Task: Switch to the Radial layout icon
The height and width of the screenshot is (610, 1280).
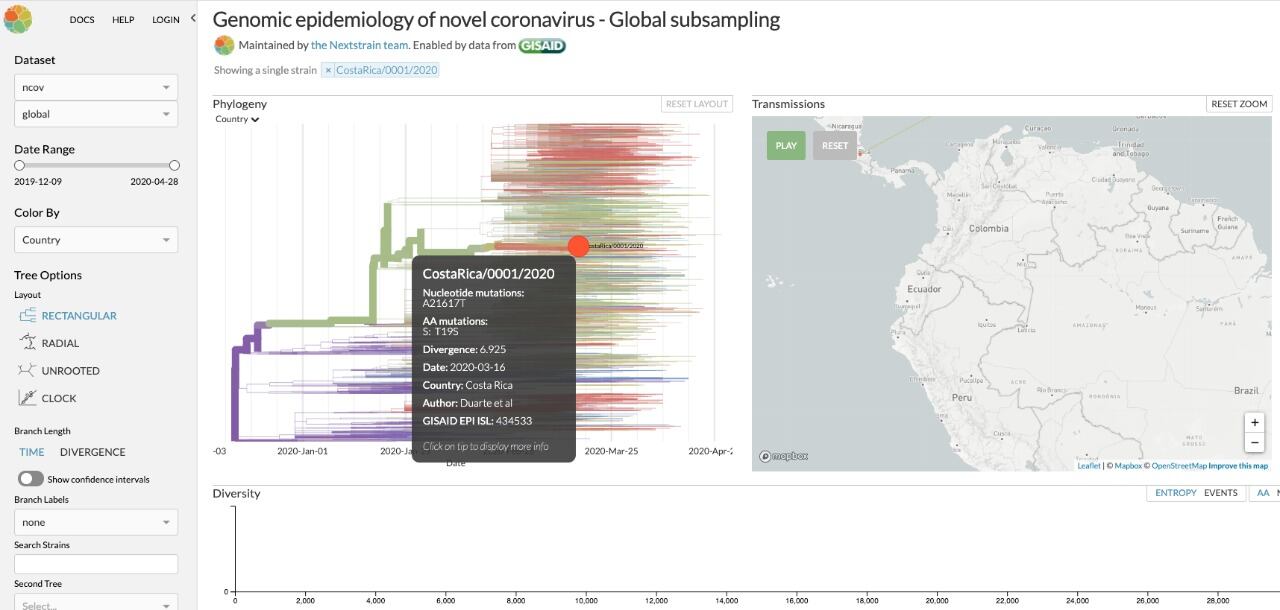Action: (27, 343)
